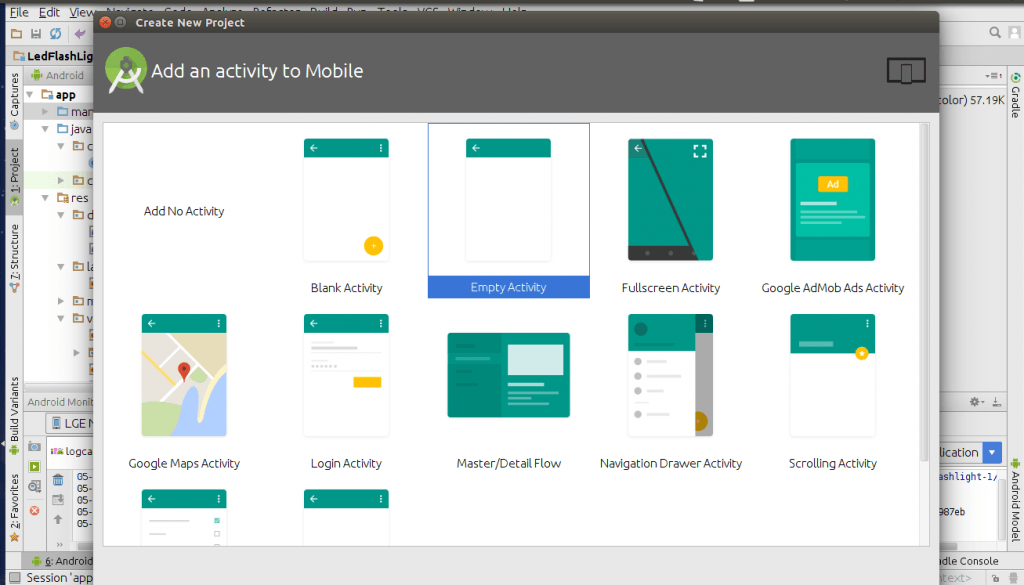
Task: Click the Android Studio logo in dialog header
Action: tap(126, 71)
